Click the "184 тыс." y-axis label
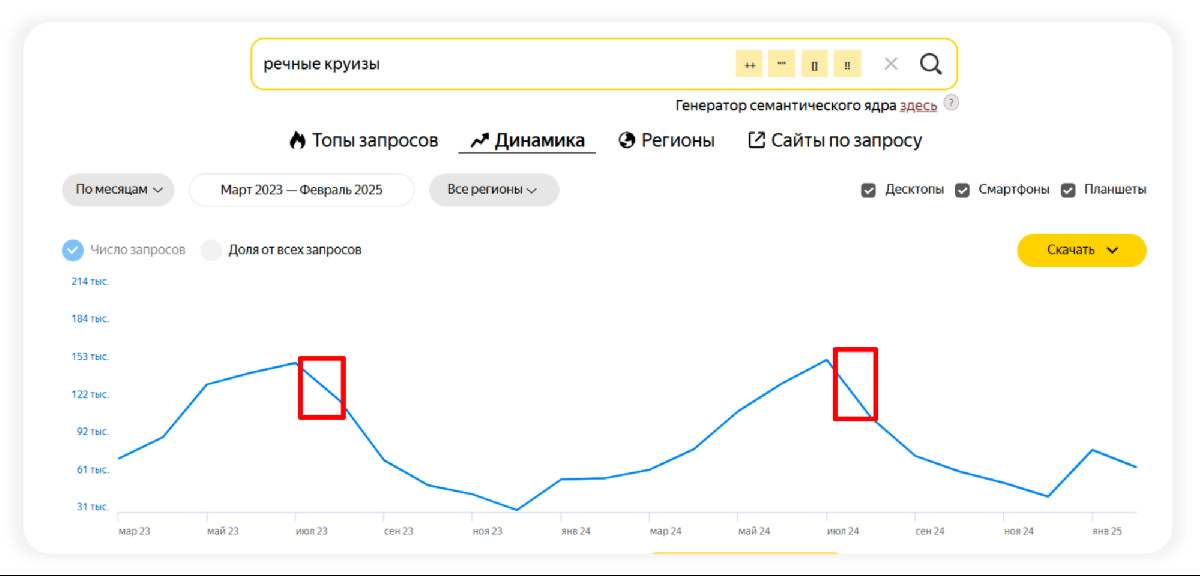The height and width of the screenshot is (576, 1200). 89,319
